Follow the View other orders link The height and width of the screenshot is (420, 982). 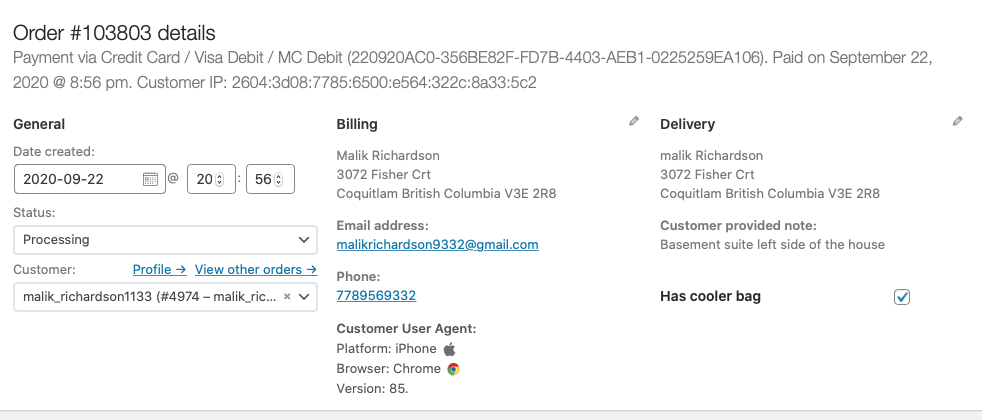tap(255, 270)
